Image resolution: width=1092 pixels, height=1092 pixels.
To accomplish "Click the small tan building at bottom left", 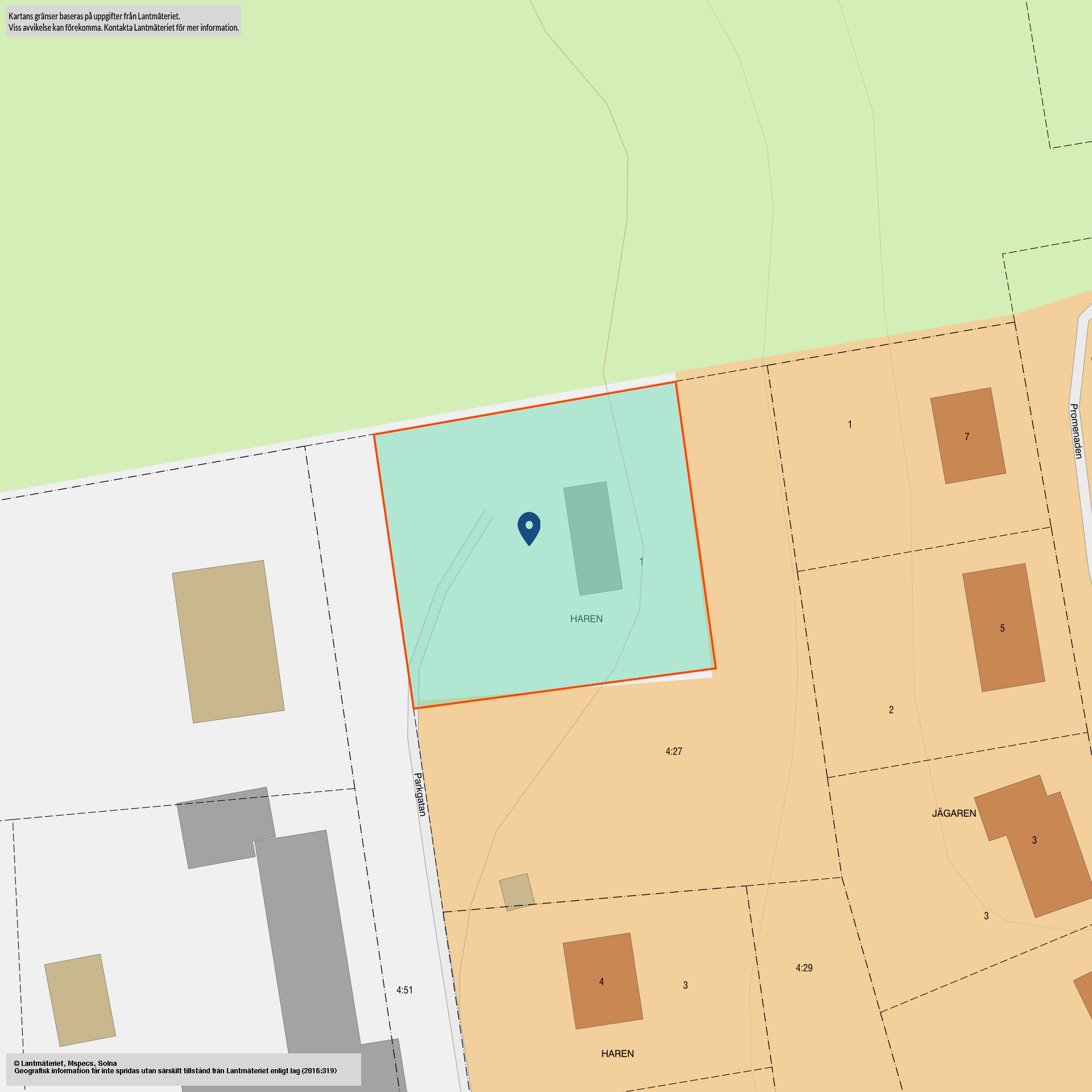I will (x=80, y=1000).
